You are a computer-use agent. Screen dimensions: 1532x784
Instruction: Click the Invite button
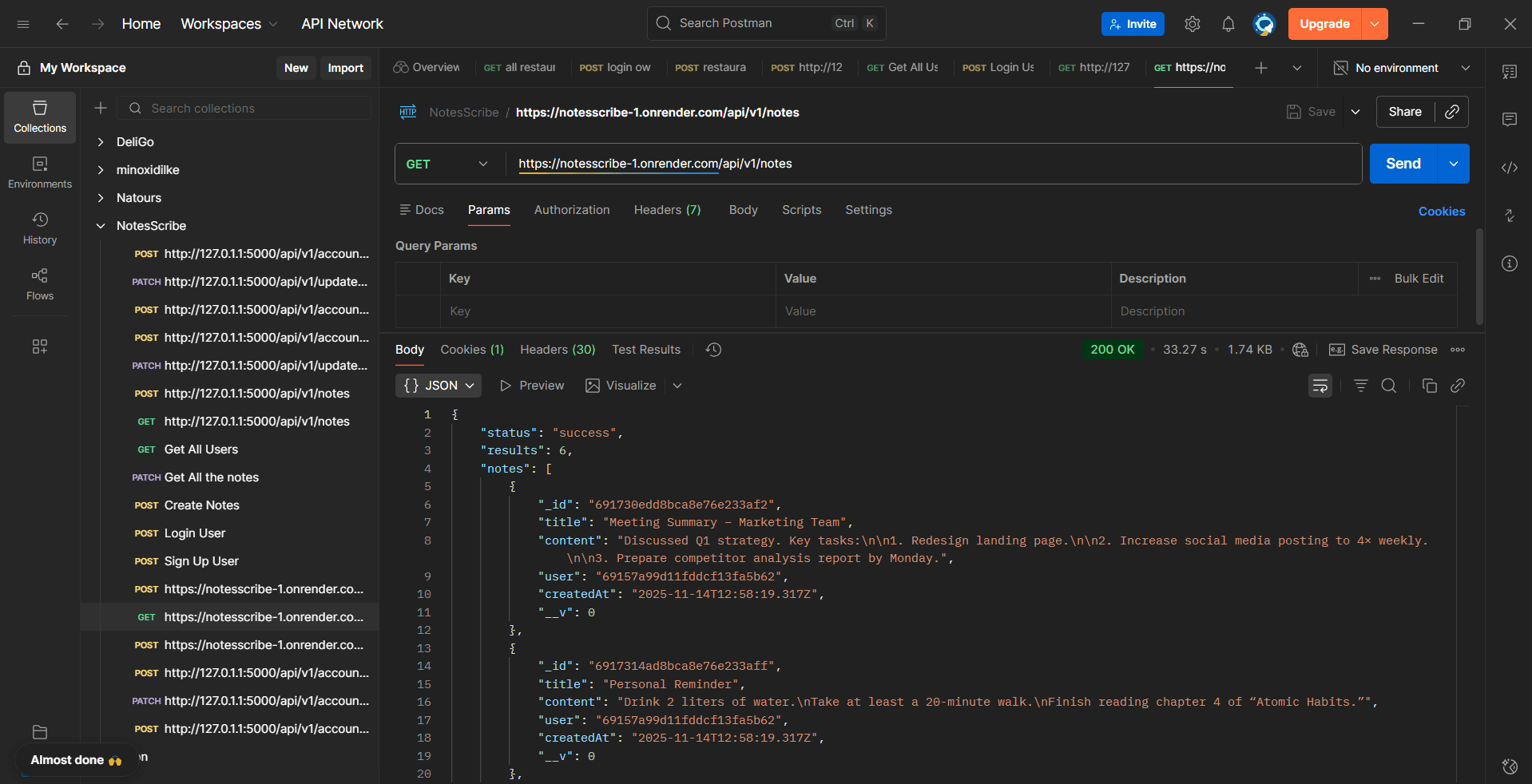pos(1133,24)
